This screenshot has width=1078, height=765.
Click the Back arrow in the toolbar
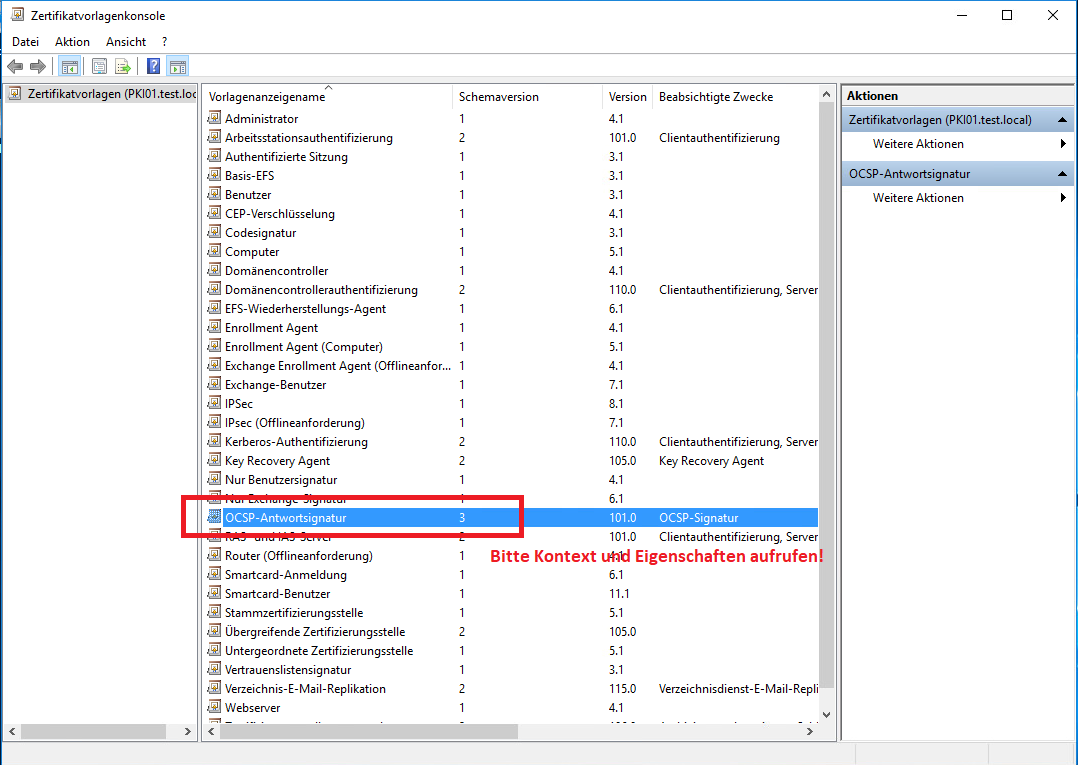tap(15, 67)
